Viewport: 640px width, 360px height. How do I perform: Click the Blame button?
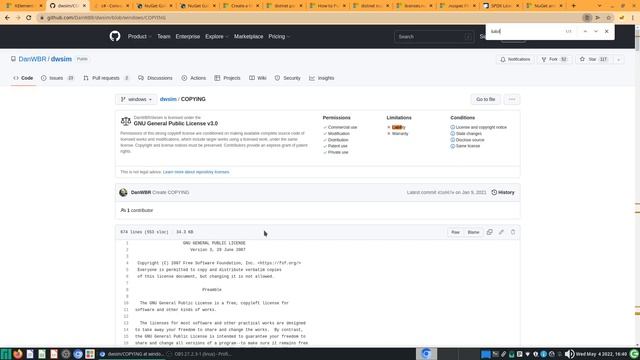[x=473, y=232]
